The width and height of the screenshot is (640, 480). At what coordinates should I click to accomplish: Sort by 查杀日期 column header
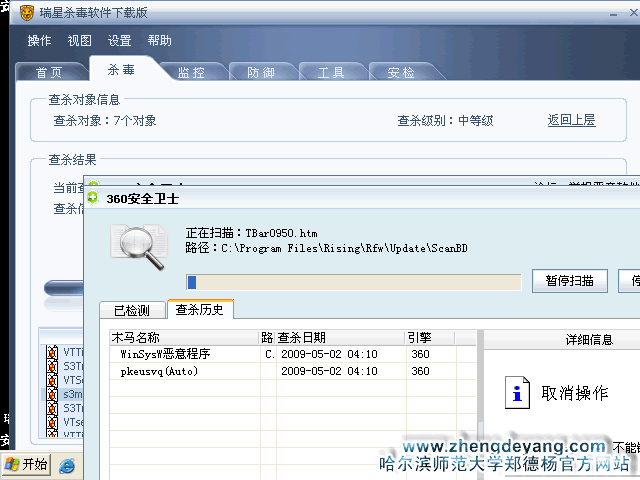340,338
